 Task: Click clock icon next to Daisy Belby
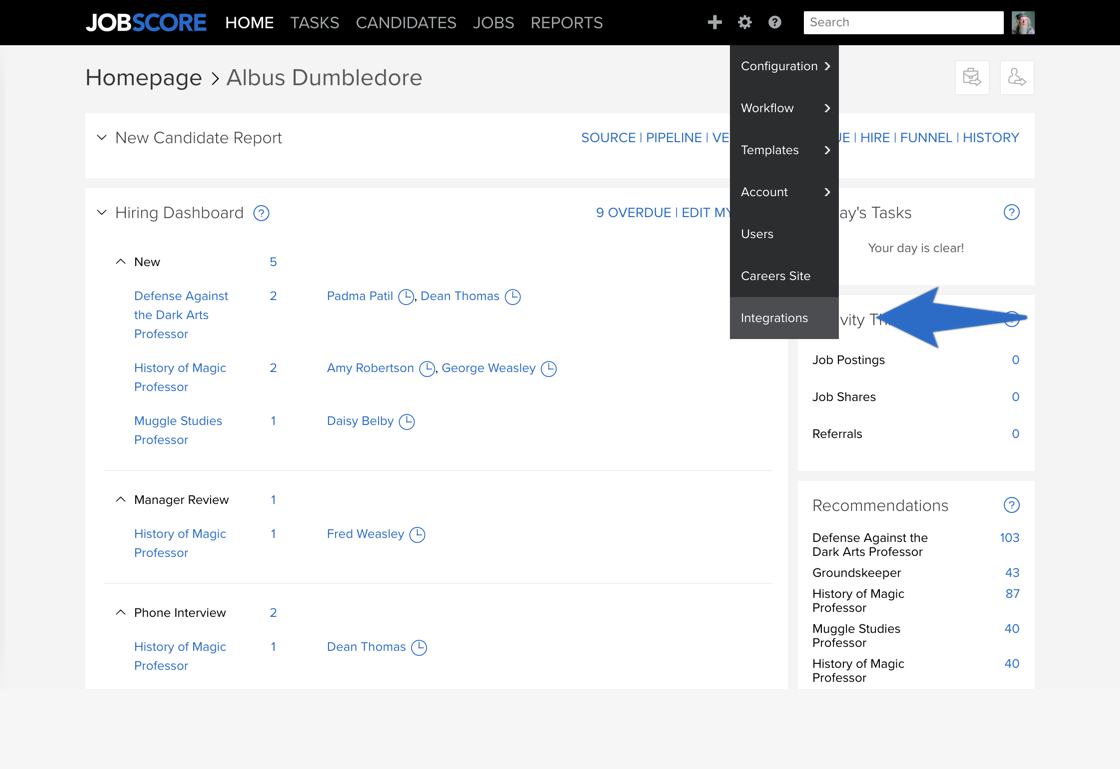406,422
